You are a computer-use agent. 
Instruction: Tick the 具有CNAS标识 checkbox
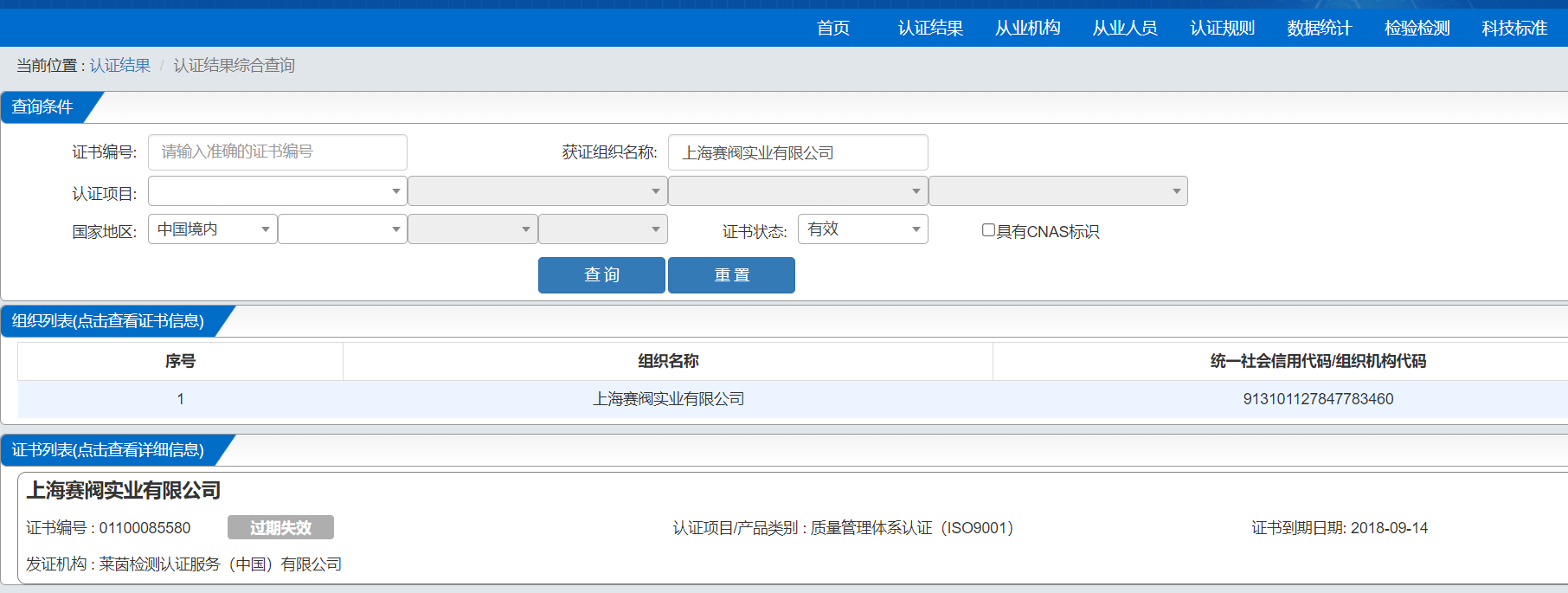(x=988, y=230)
